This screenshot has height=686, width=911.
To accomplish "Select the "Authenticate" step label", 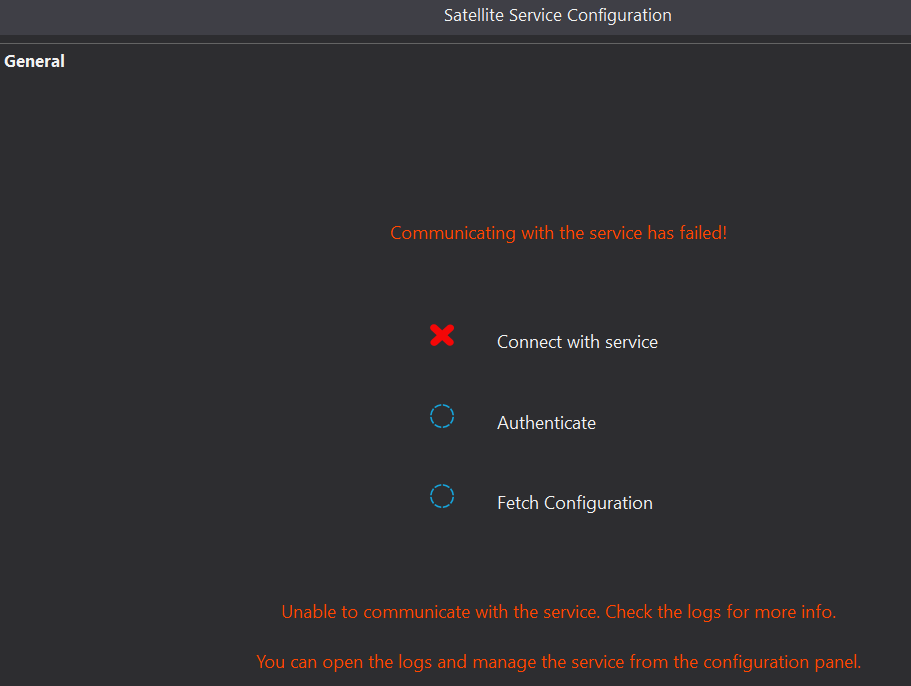I will coord(546,423).
